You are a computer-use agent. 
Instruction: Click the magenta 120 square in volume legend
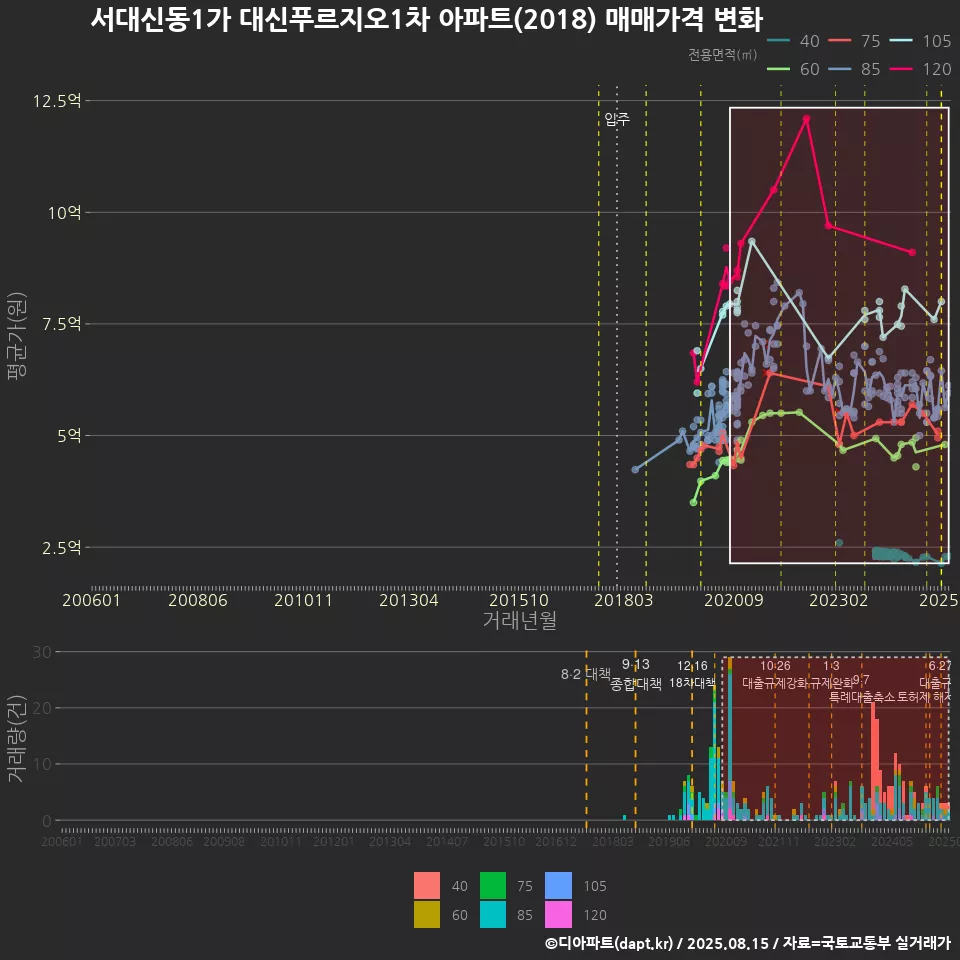coord(558,914)
